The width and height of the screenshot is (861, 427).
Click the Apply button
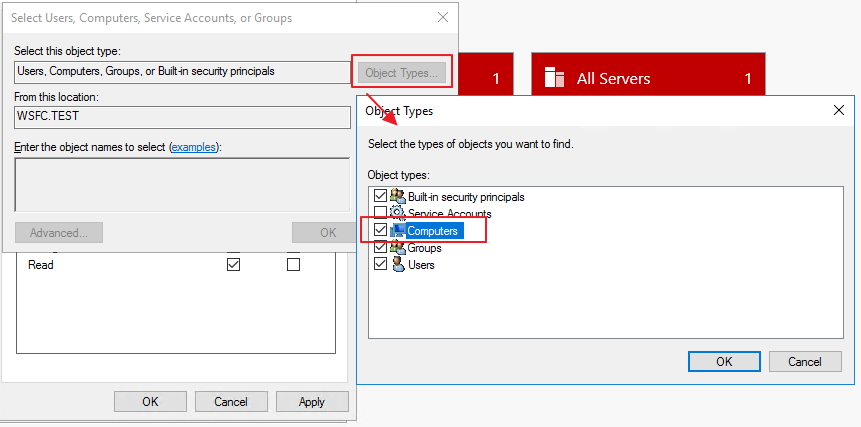pos(311,402)
